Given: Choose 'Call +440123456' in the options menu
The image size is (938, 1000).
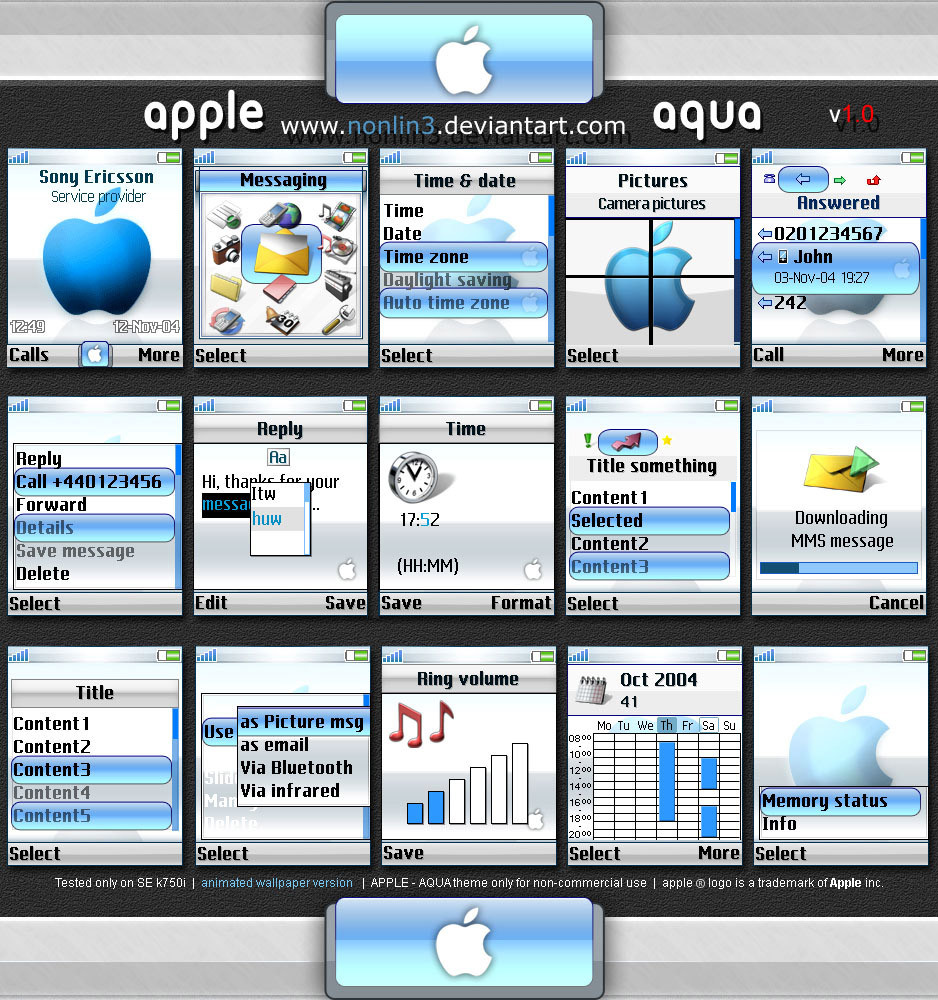Looking at the screenshot, I should coord(94,482).
